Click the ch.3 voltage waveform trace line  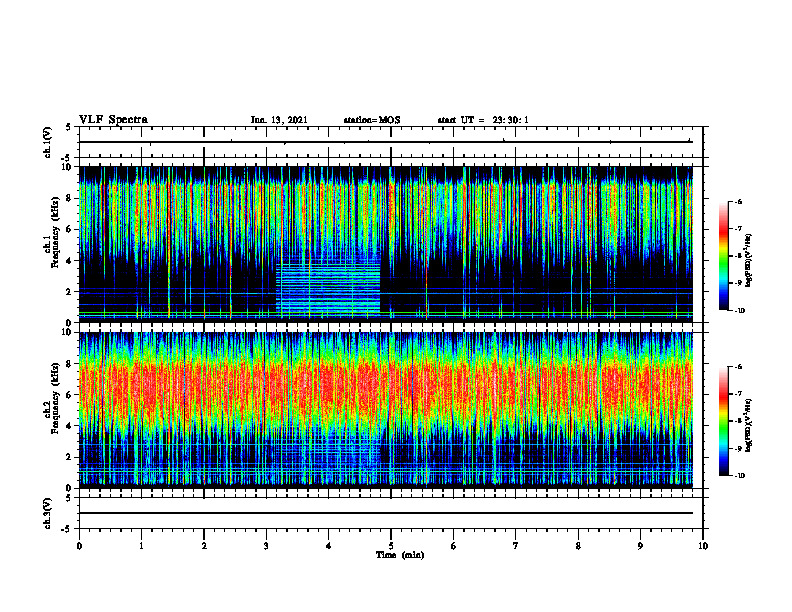click(386, 513)
